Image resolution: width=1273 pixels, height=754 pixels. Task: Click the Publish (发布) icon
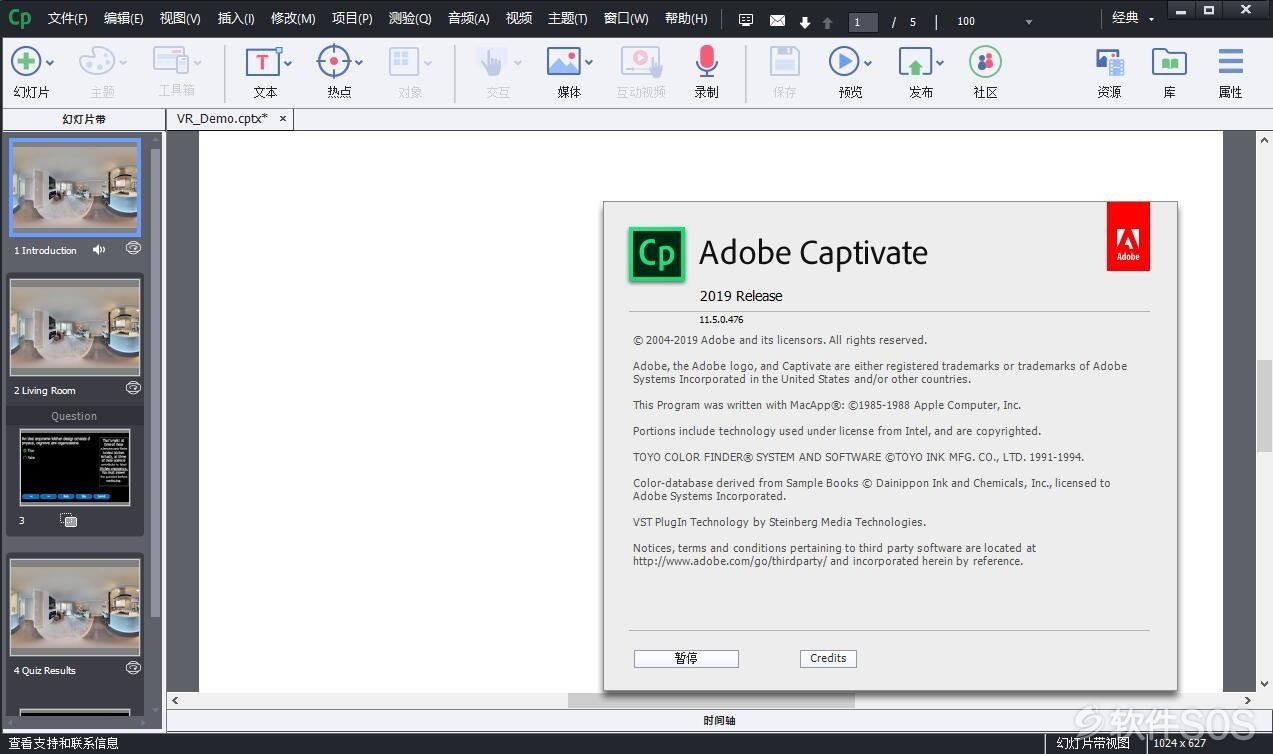click(x=914, y=62)
